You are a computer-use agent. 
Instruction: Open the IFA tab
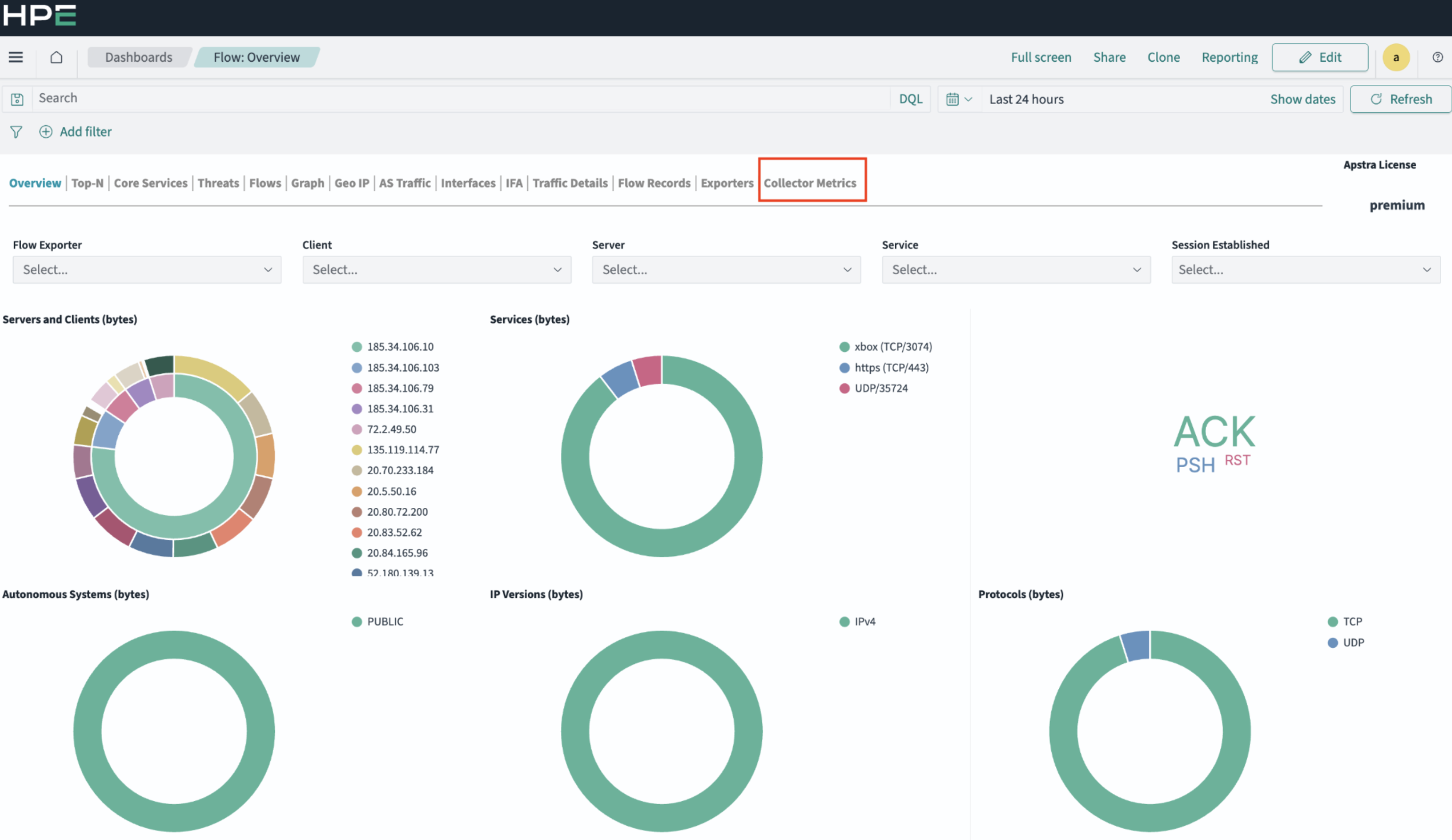pos(514,183)
